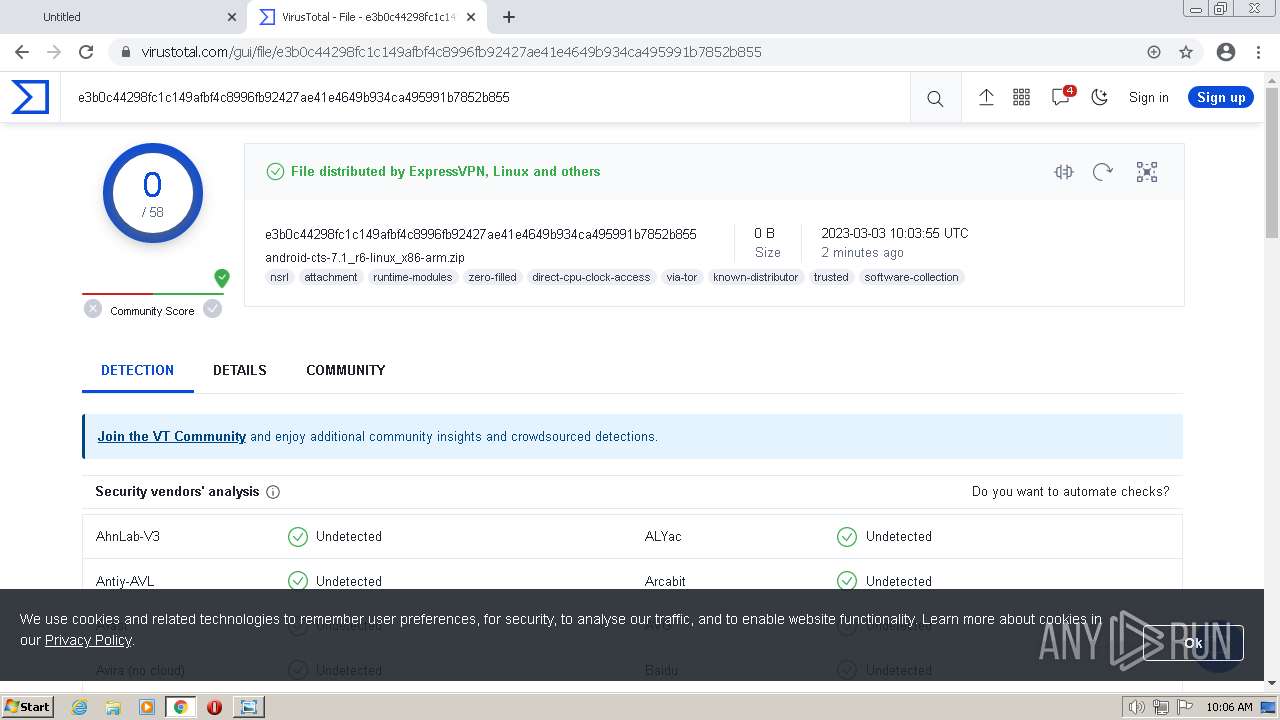Image resolution: width=1280 pixels, height=720 pixels.
Task: Click the direct-cpu-clock-access tag
Action: [591, 277]
